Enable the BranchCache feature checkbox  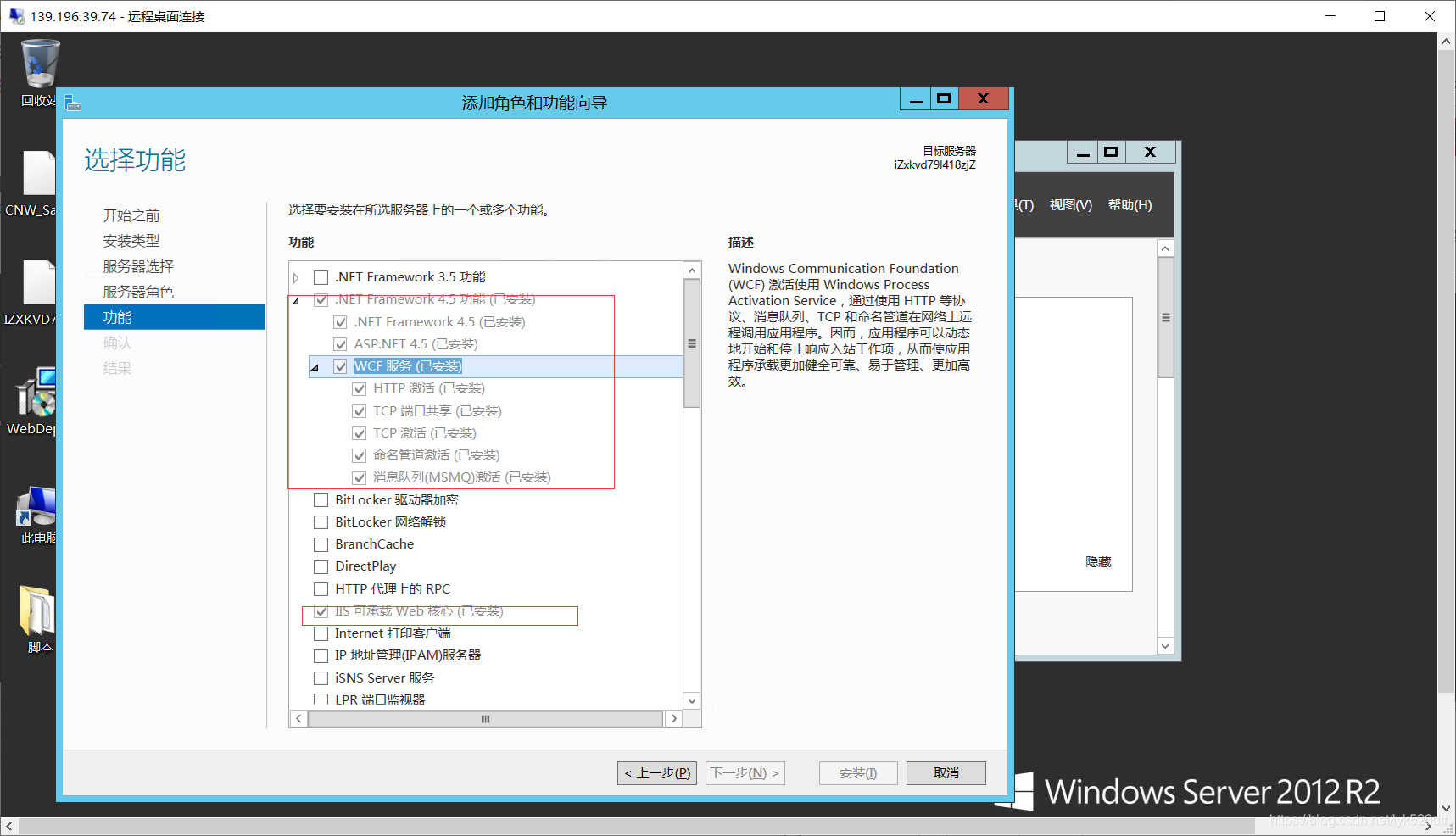[321, 544]
